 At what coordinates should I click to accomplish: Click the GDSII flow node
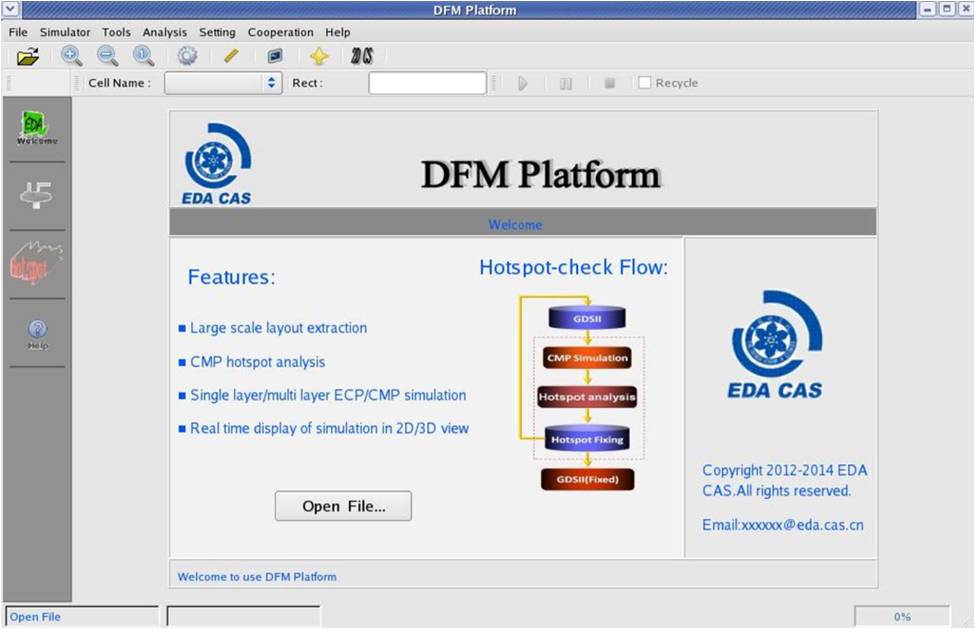(x=587, y=318)
